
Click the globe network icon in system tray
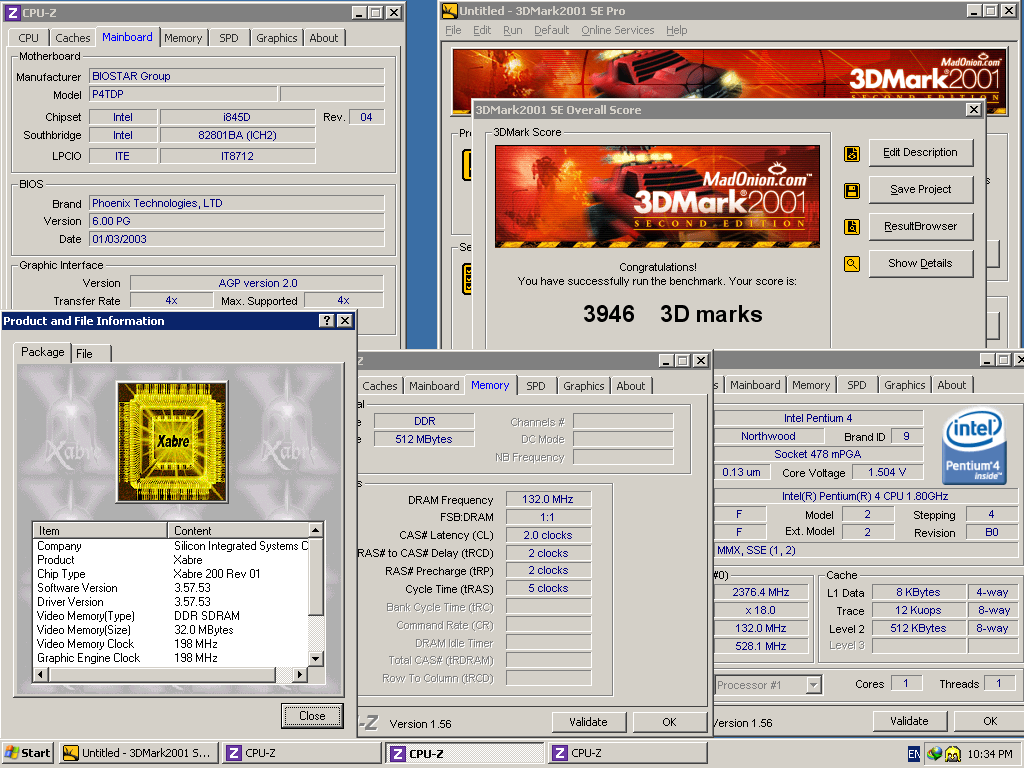click(x=935, y=754)
